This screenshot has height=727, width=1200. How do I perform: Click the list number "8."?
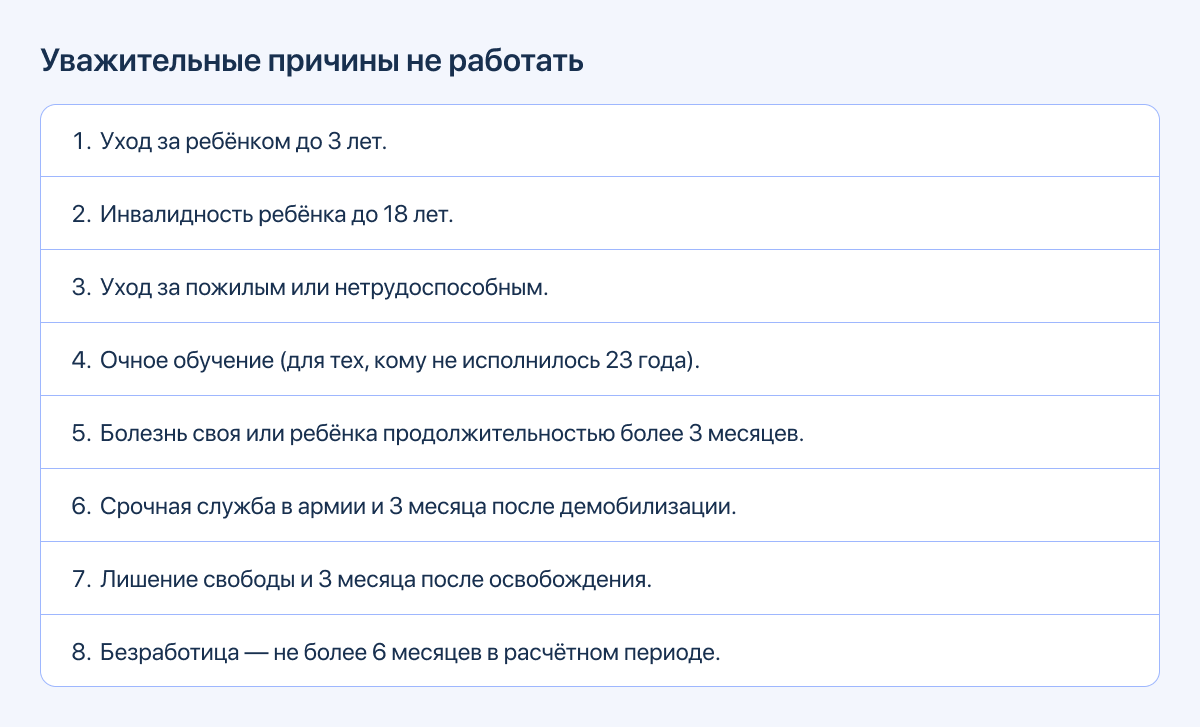(x=82, y=652)
